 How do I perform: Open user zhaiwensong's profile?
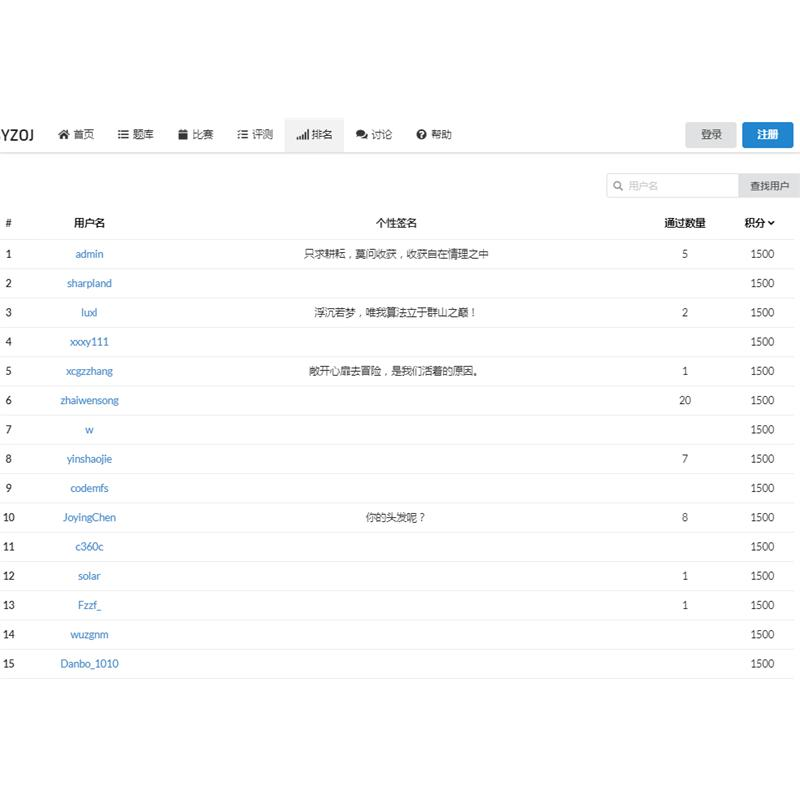[x=89, y=401]
